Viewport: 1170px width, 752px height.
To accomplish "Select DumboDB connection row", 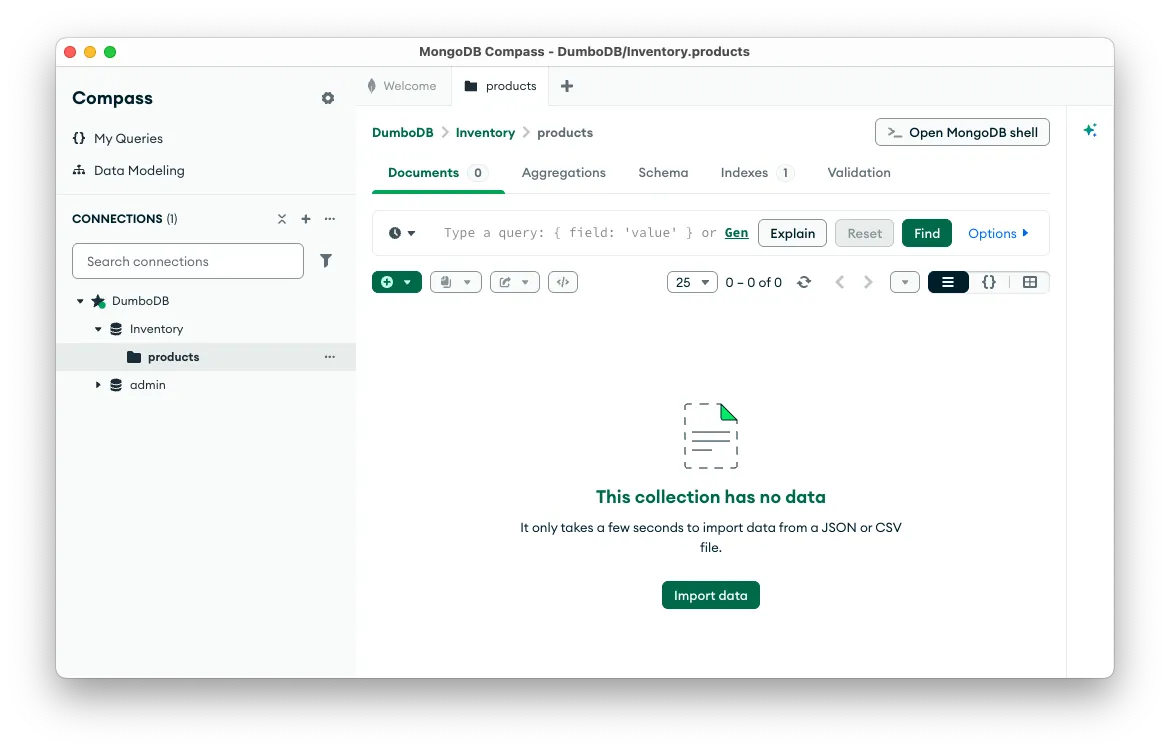I will [x=206, y=301].
